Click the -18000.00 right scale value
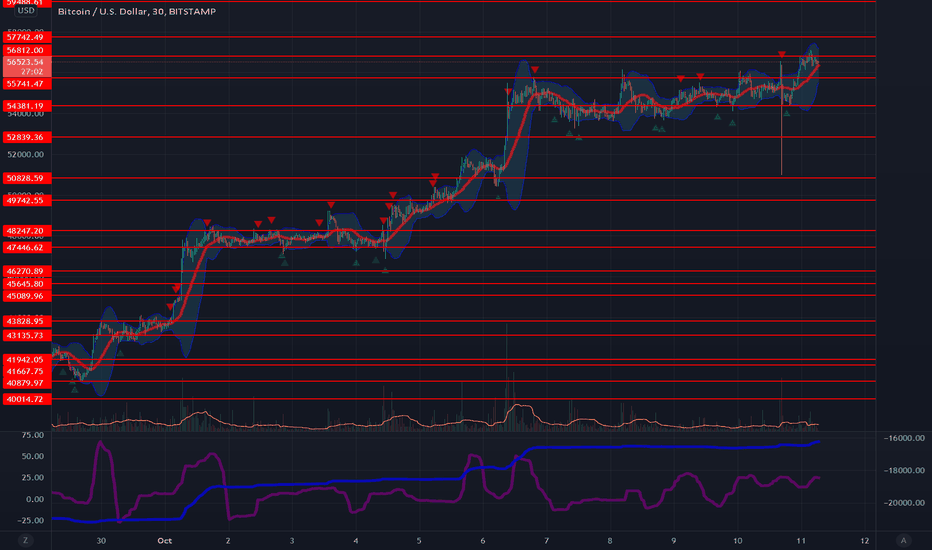 click(904, 470)
